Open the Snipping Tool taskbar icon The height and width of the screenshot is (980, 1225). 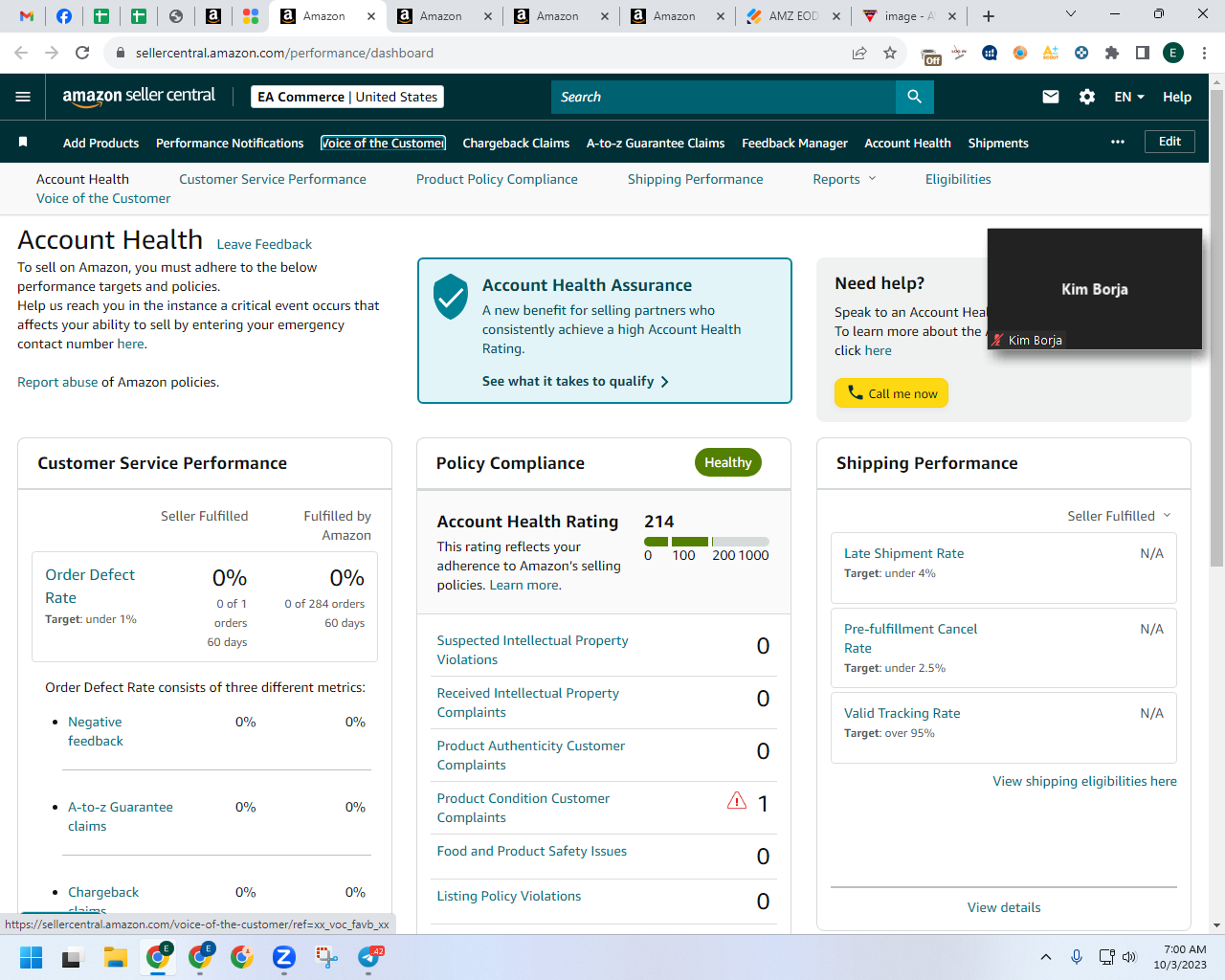[x=326, y=957]
